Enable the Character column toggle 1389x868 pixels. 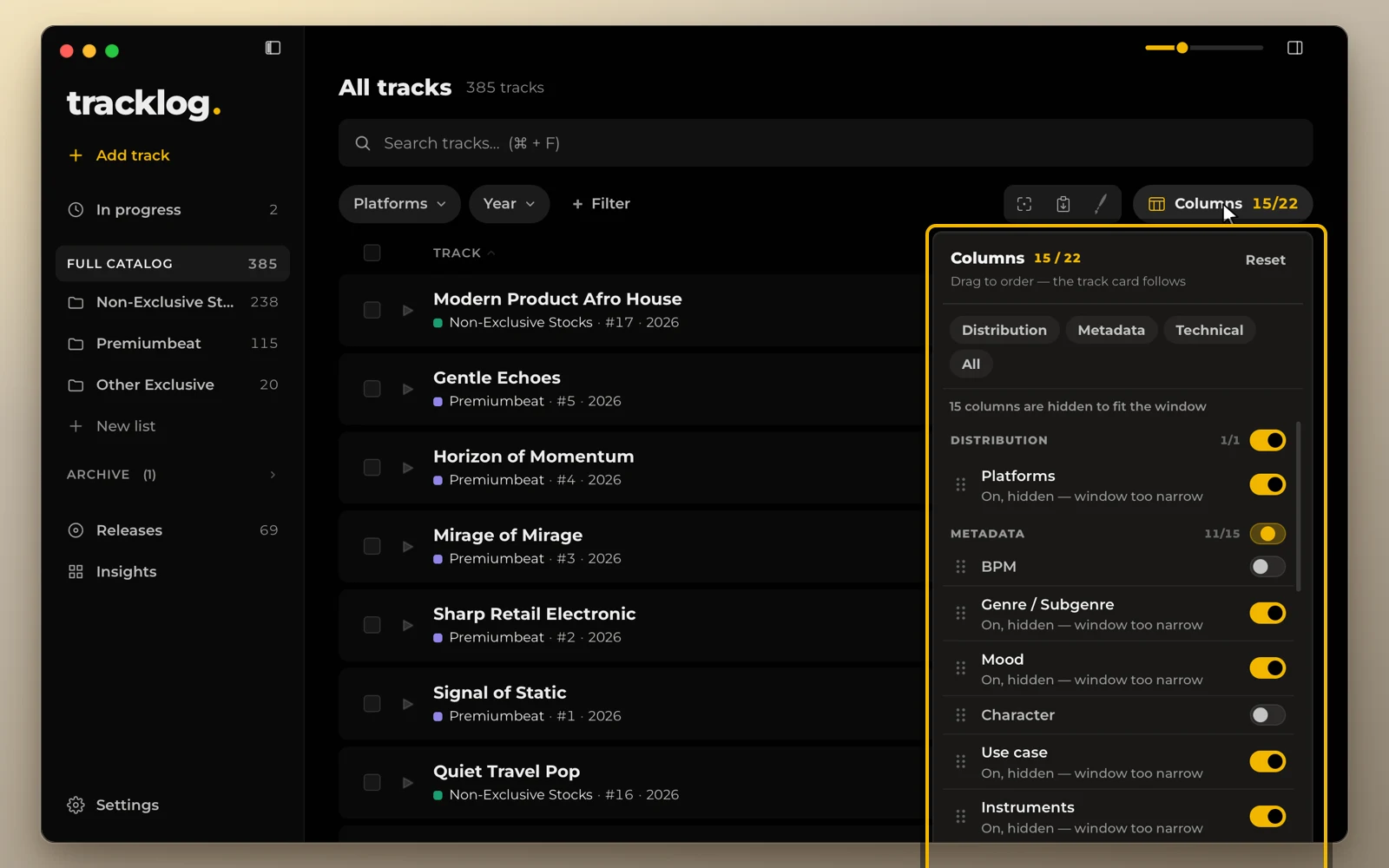point(1267,715)
